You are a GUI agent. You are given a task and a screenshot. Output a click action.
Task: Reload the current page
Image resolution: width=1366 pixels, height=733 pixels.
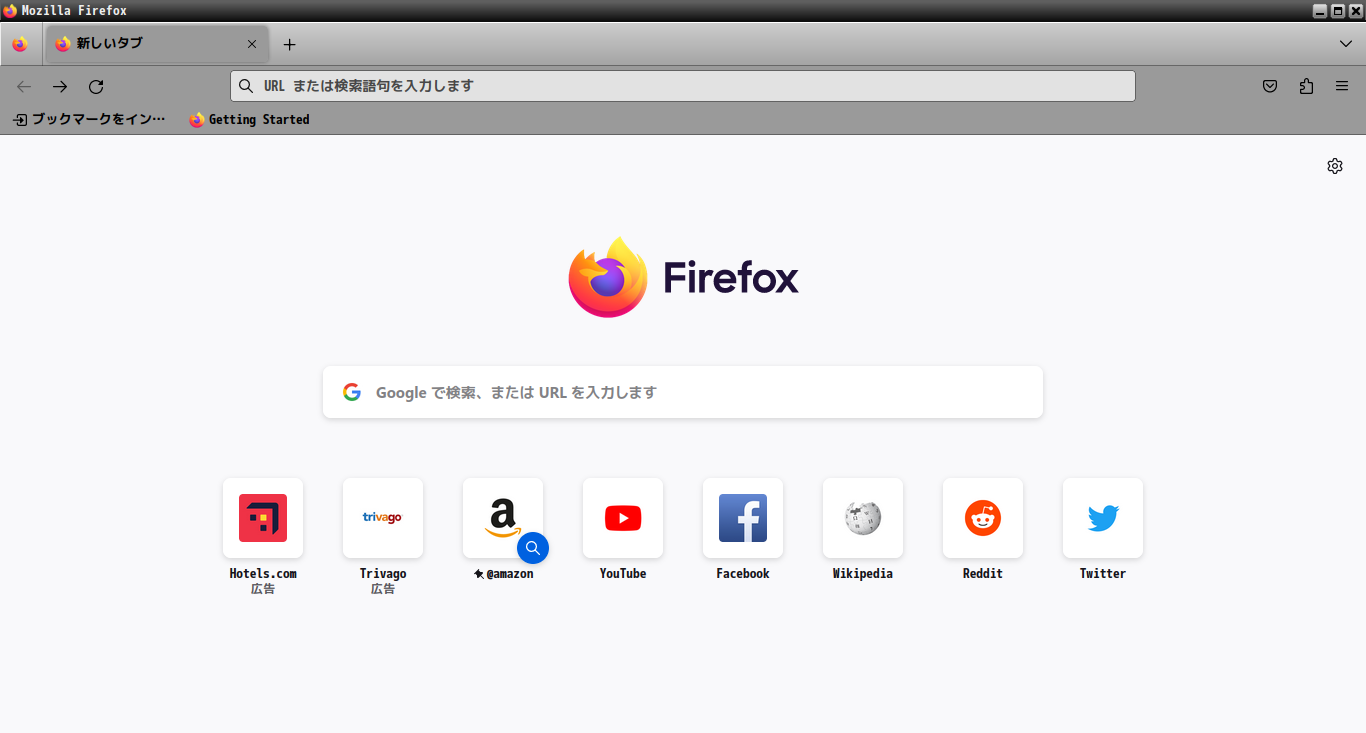(x=96, y=86)
